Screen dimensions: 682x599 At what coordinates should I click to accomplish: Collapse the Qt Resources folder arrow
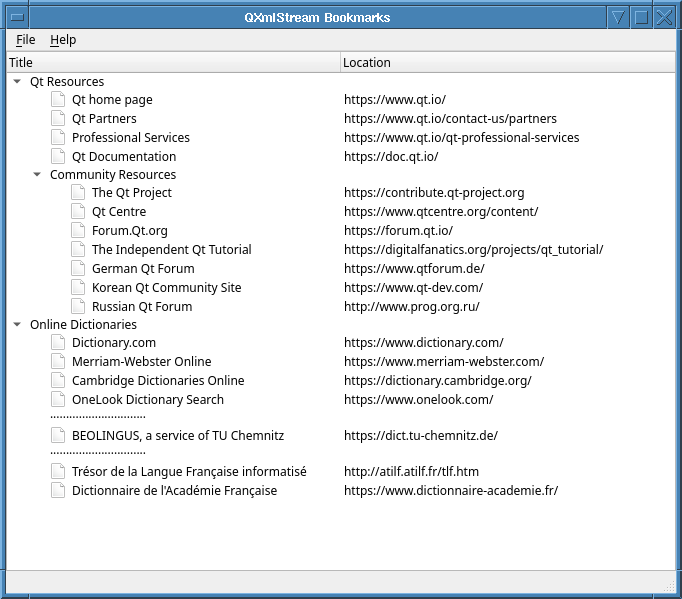(x=17, y=82)
